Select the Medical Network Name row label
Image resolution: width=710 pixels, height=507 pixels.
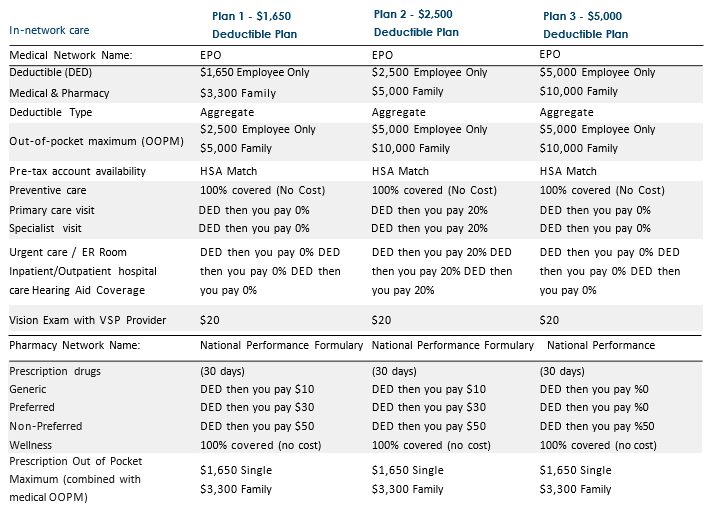pos(70,55)
